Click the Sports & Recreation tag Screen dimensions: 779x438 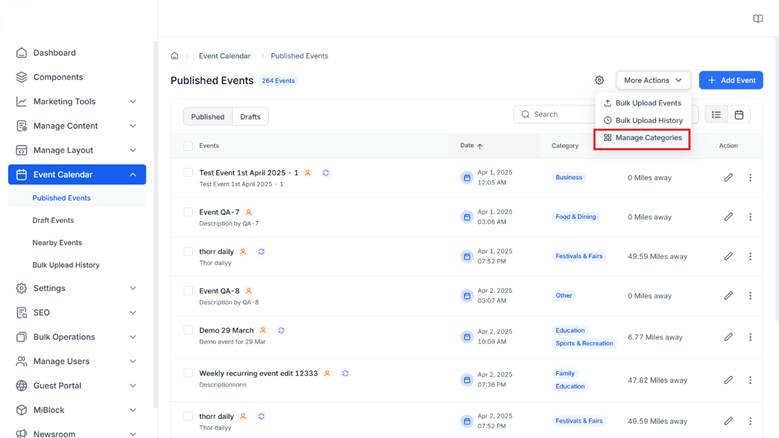pos(584,343)
